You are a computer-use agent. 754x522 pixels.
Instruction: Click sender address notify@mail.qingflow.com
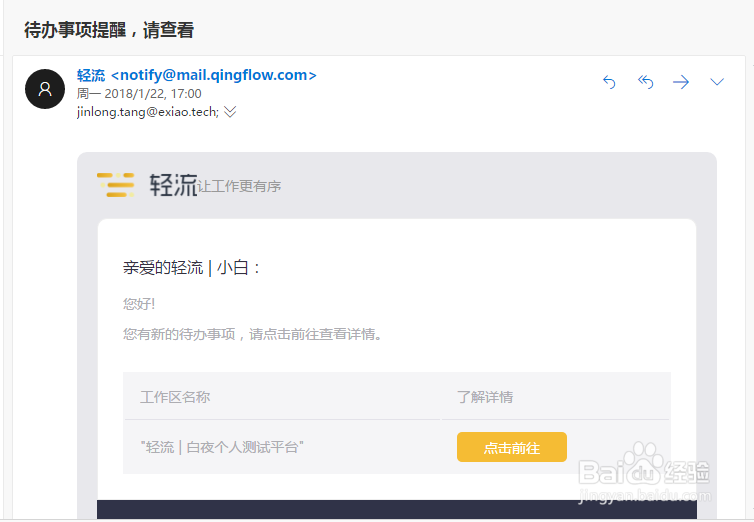[x=214, y=75]
